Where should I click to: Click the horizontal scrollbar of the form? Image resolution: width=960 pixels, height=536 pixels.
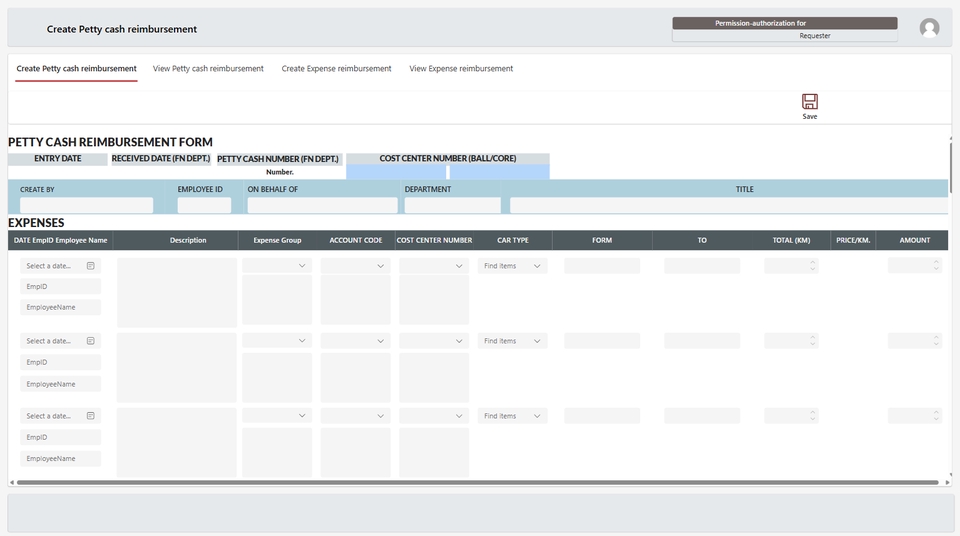(x=478, y=483)
